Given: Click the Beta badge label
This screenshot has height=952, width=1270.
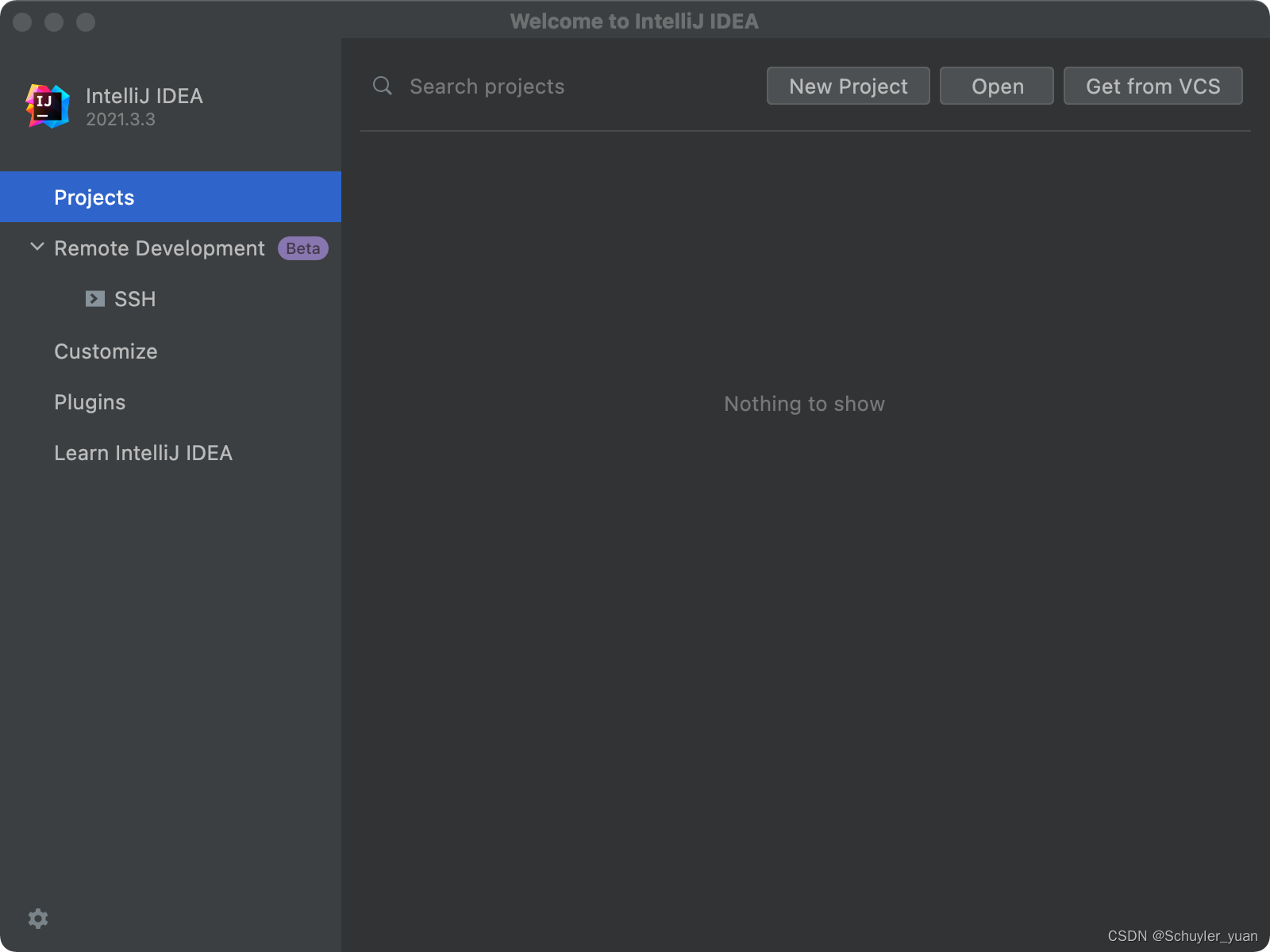Looking at the screenshot, I should 303,248.
